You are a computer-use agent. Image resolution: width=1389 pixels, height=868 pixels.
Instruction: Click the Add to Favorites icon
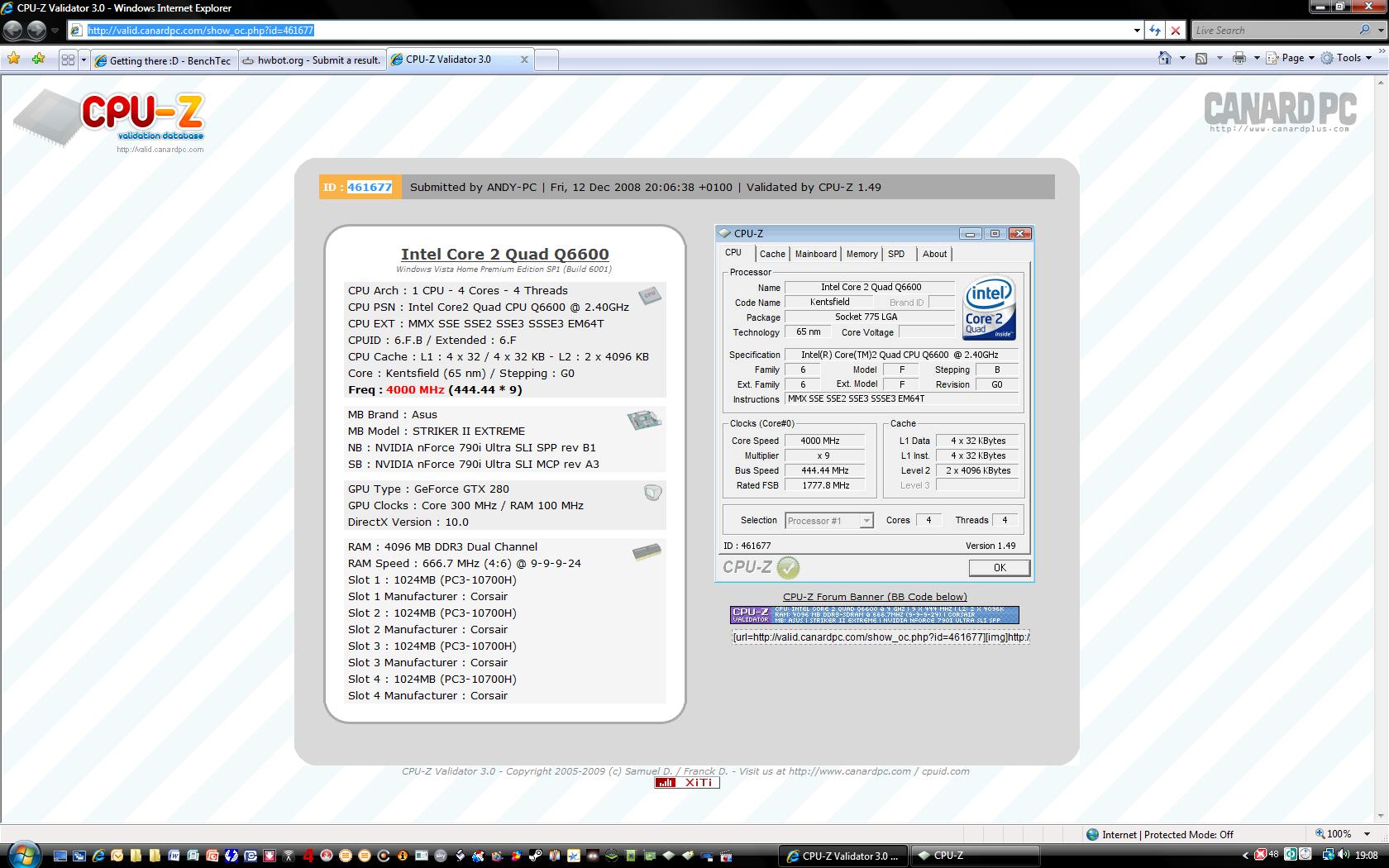point(38,59)
